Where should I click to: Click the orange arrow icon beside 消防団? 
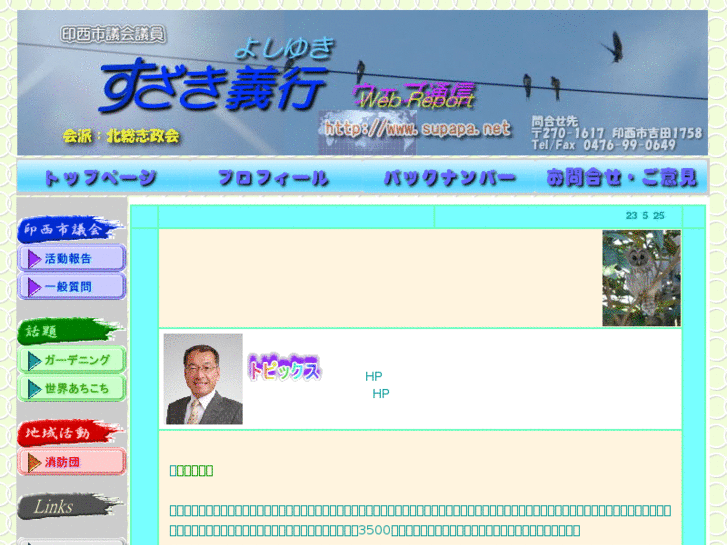[x=34, y=462]
